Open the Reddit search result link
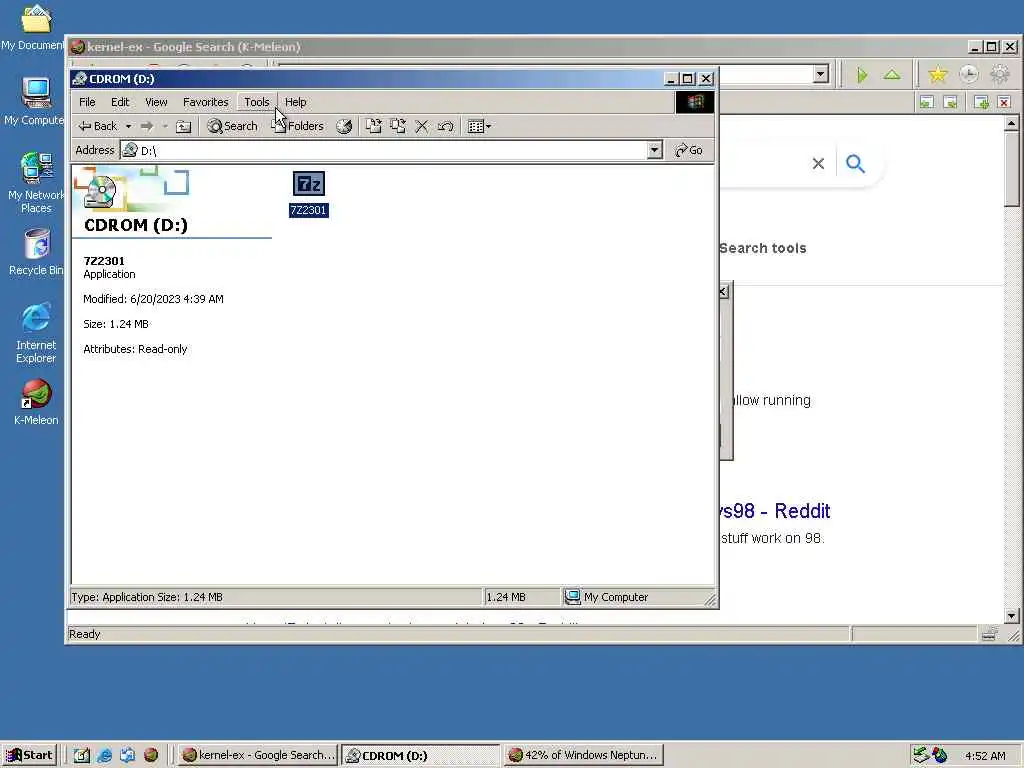This screenshot has height=768, width=1024. 775,511
